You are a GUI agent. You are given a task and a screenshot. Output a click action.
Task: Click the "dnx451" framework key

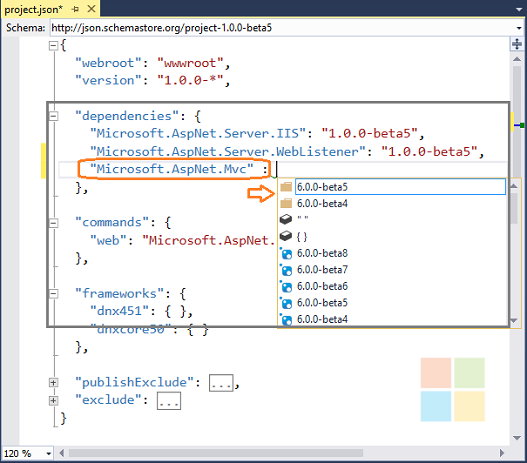point(119,311)
